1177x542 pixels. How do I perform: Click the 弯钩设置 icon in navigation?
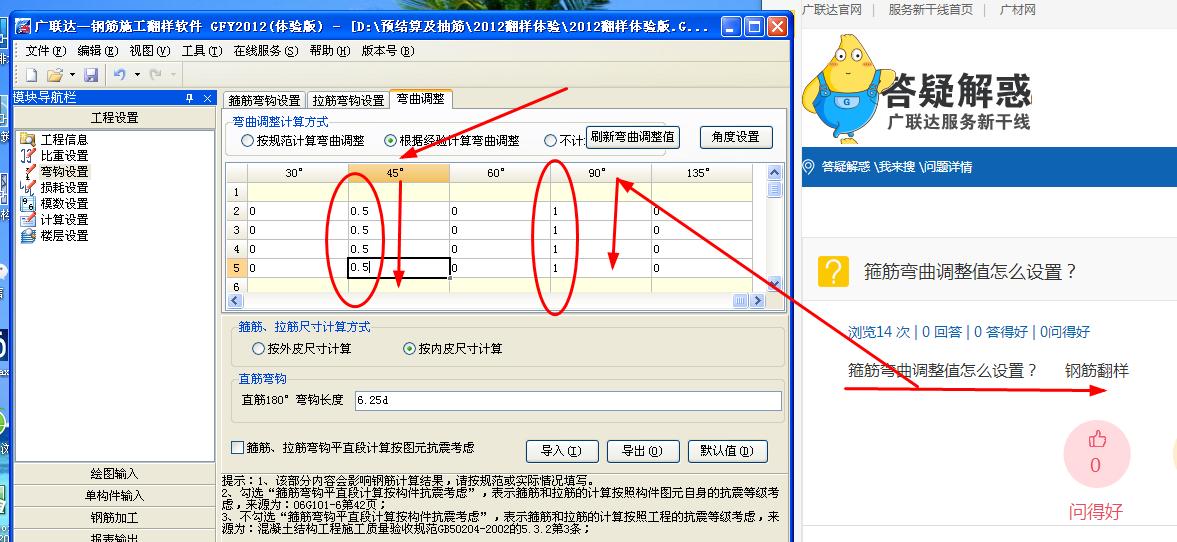click(x=28, y=171)
